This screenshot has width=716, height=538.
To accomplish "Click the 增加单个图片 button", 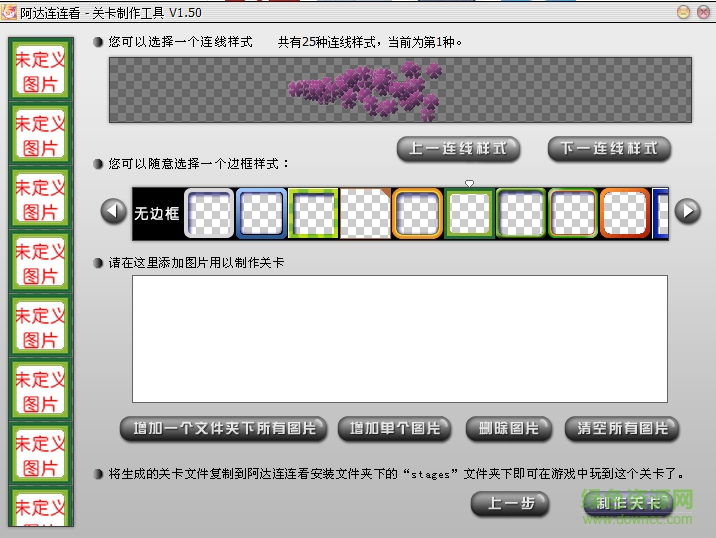I will click(x=395, y=428).
